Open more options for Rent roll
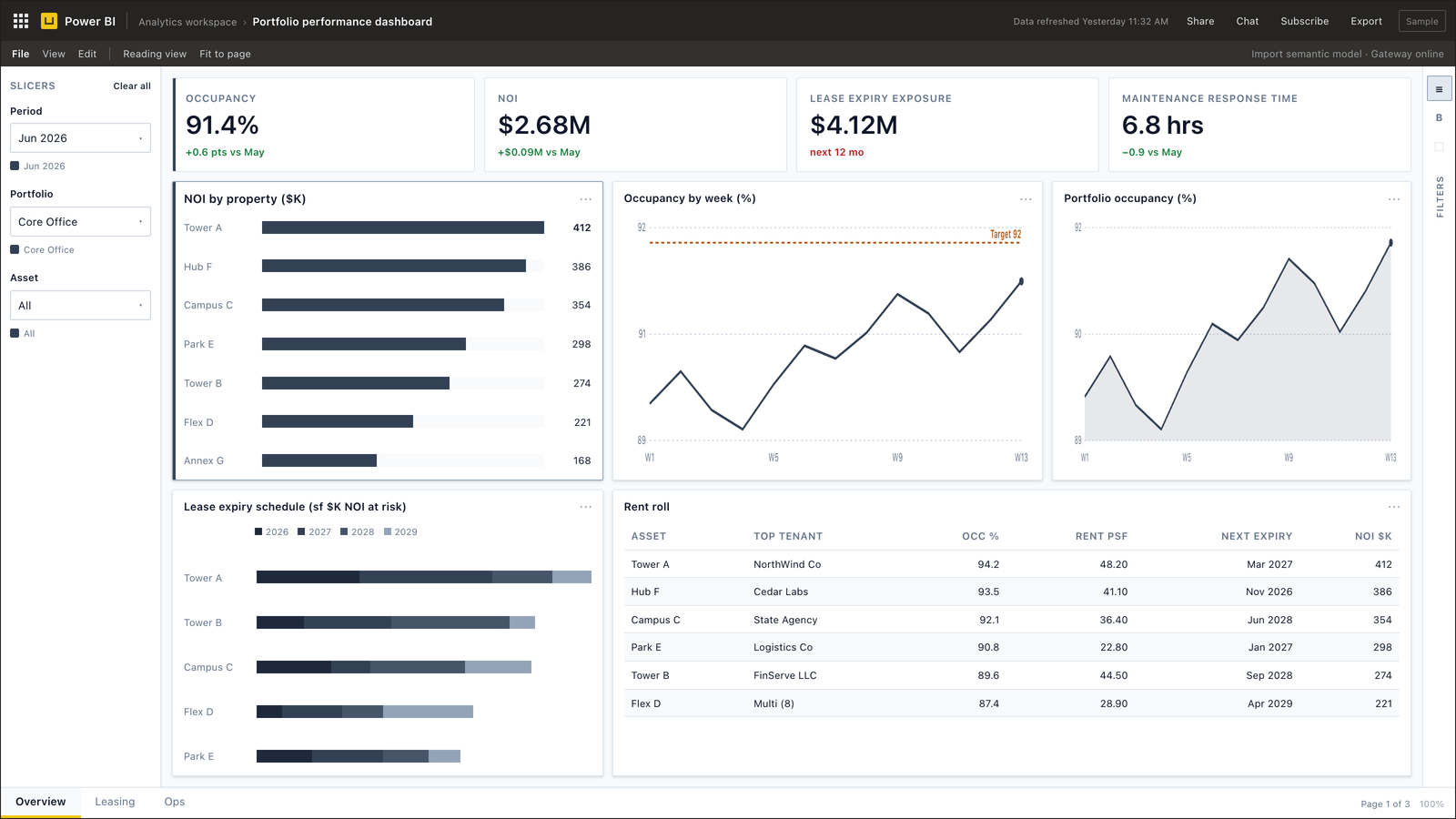The width and height of the screenshot is (1456, 819). pyautogui.click(x=1394, y=507)
